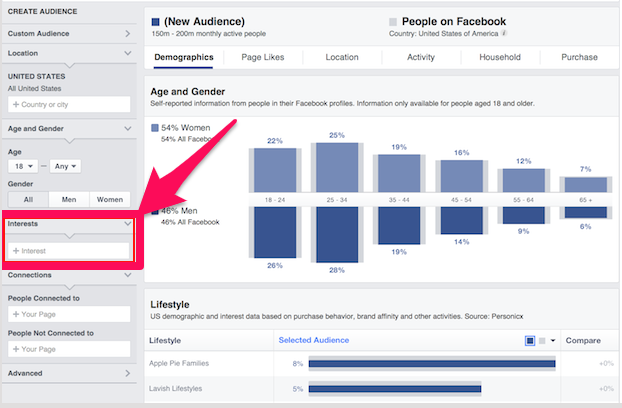Open the Location tab

[342, 57]
